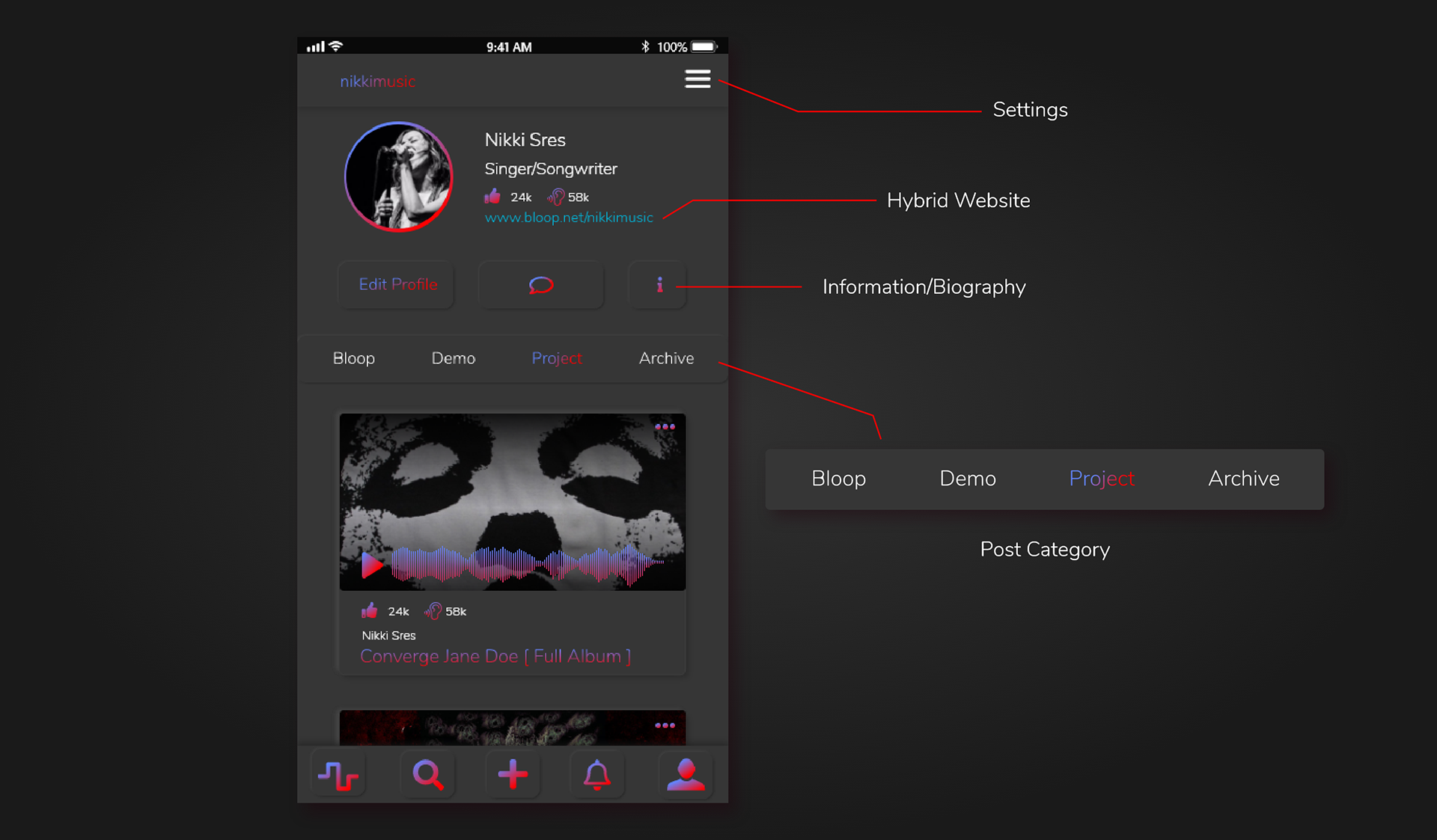The width and height of the screenshot is (1437, 840).
Task: Click the Singer/Songwriter subtitle
Action: [551, 169]
